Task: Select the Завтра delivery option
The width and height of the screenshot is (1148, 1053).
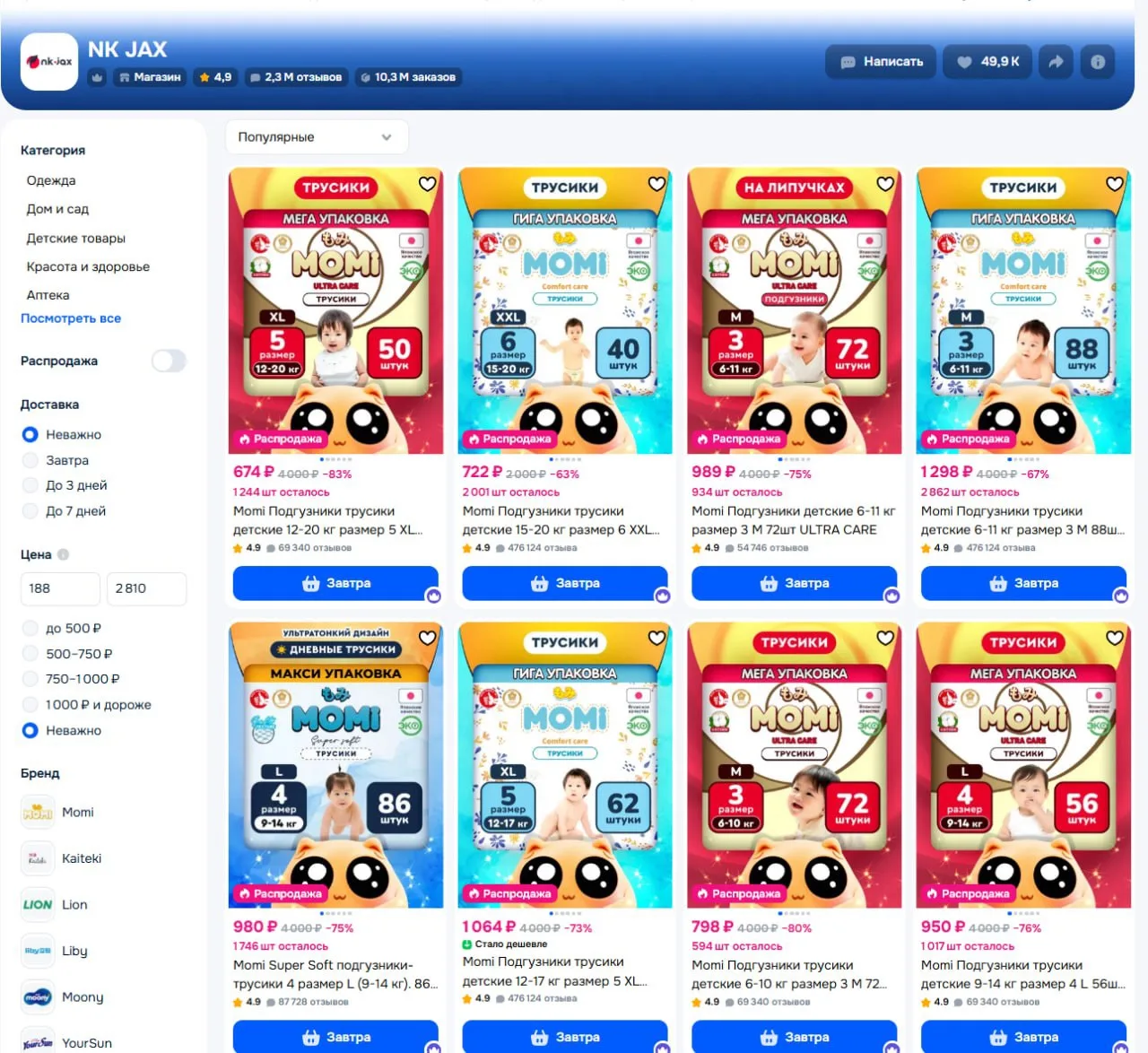Action: (x=30, y=460)
